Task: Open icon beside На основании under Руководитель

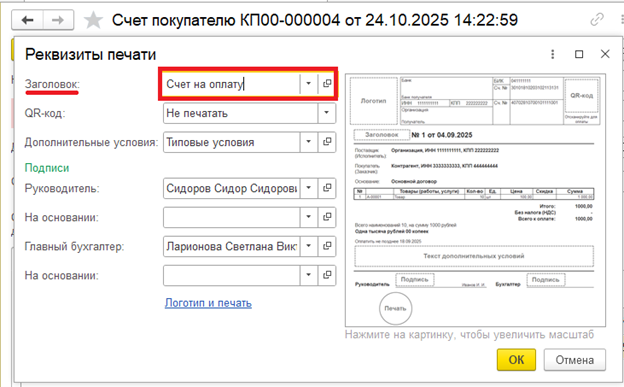Action: pyautogui.click(x=327, y=217)
